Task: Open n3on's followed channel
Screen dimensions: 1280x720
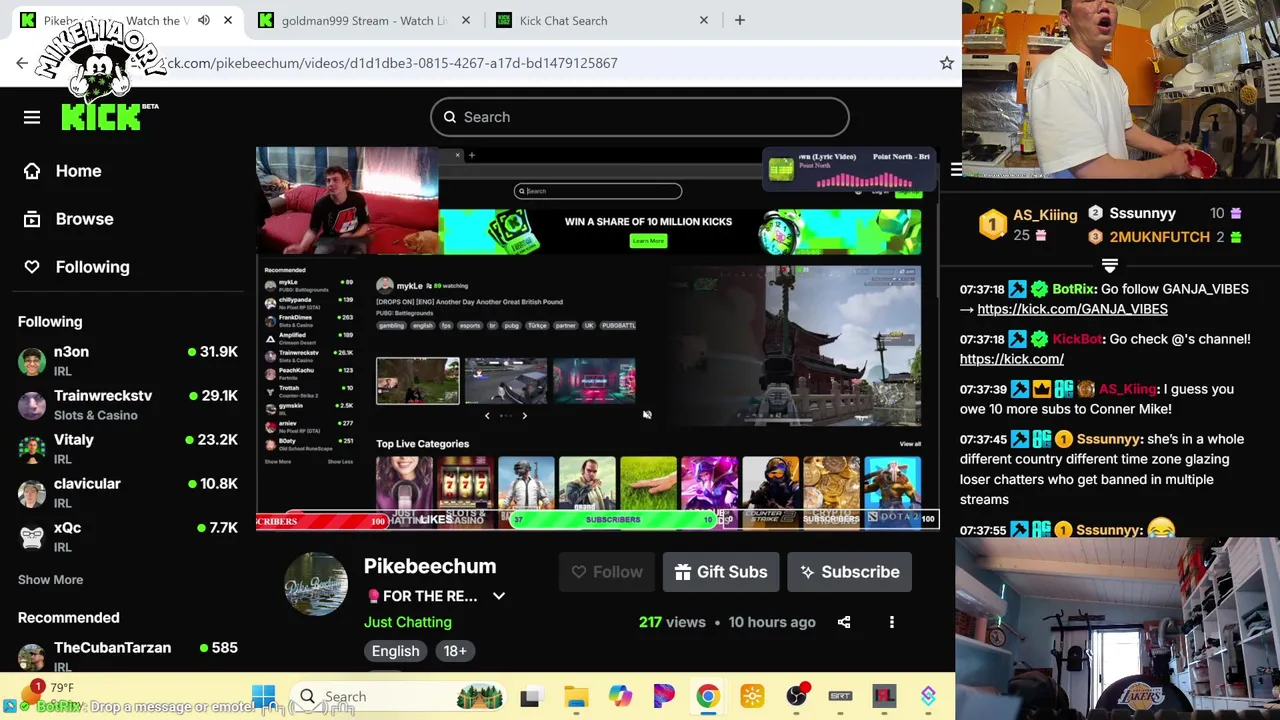Action: point(128,361)
